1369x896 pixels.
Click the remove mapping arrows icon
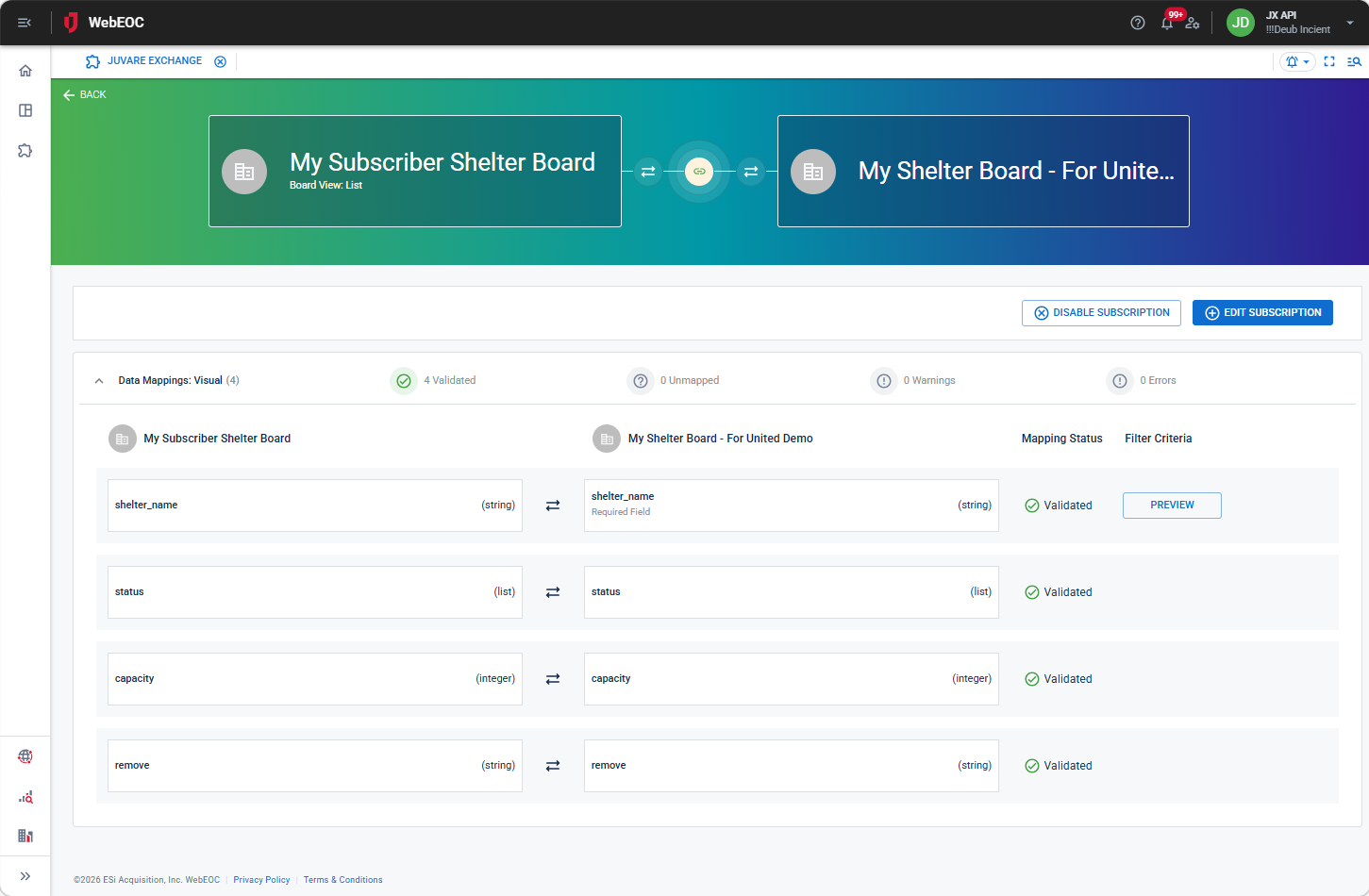(x=553, y=766)
